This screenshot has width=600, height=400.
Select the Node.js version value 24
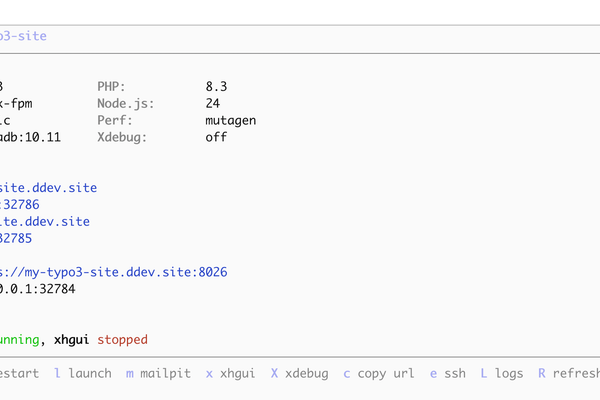pos(212,103)
